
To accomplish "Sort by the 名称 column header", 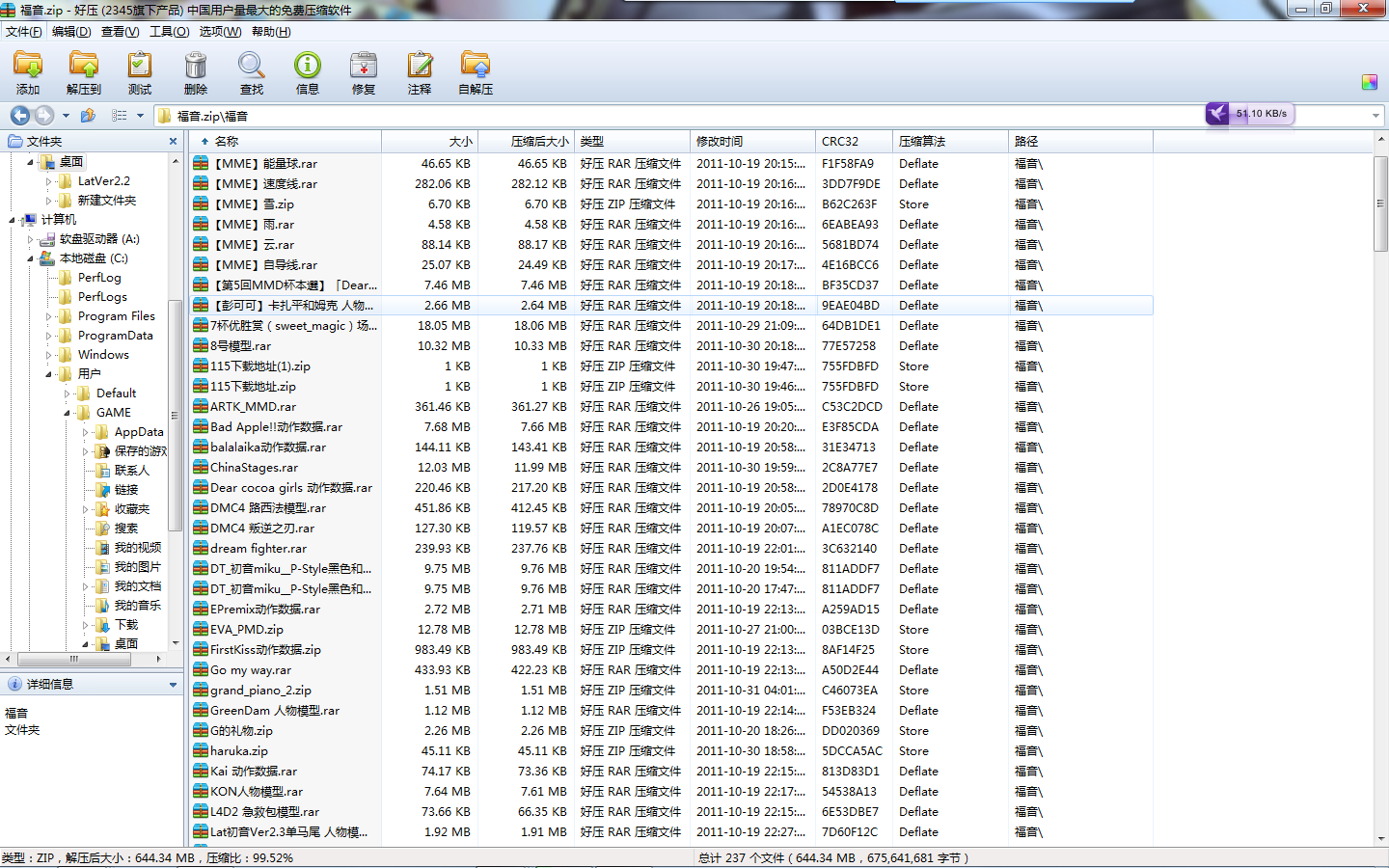I will (285, 141).
